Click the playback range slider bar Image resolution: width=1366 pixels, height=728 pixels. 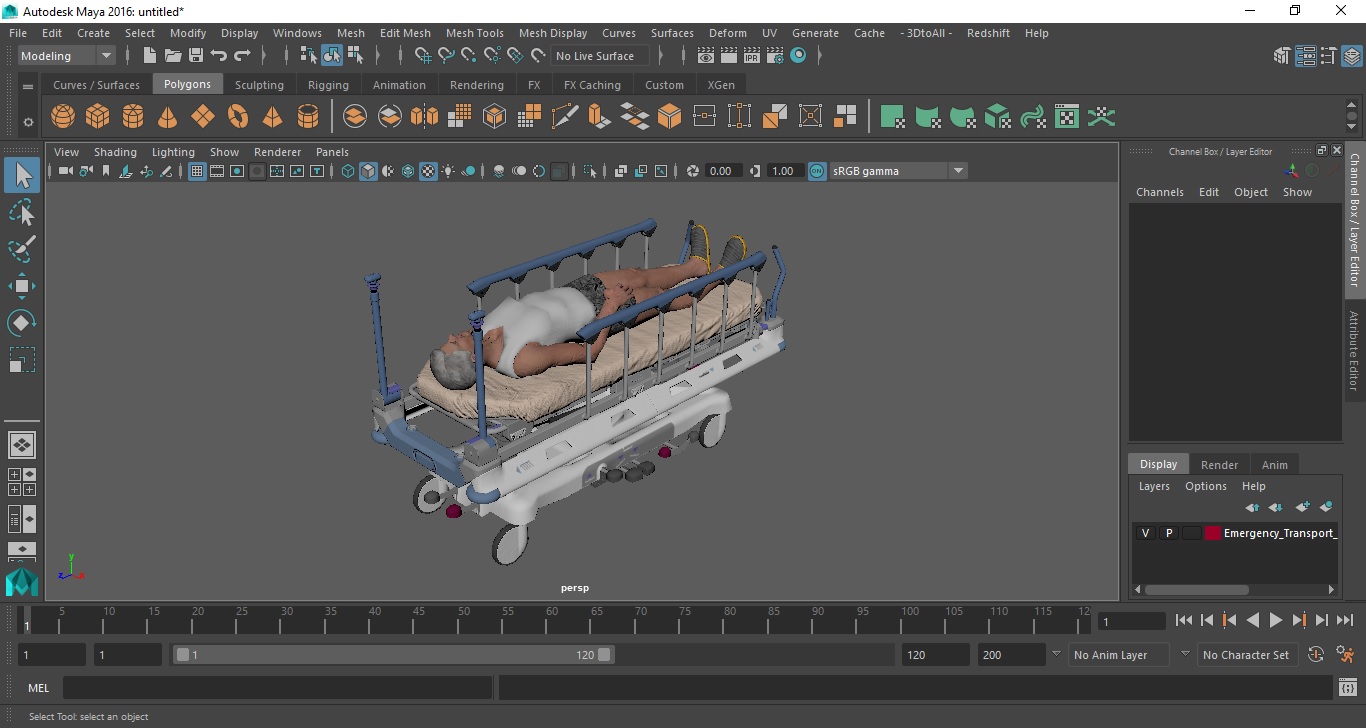click(x=394, y=655)
